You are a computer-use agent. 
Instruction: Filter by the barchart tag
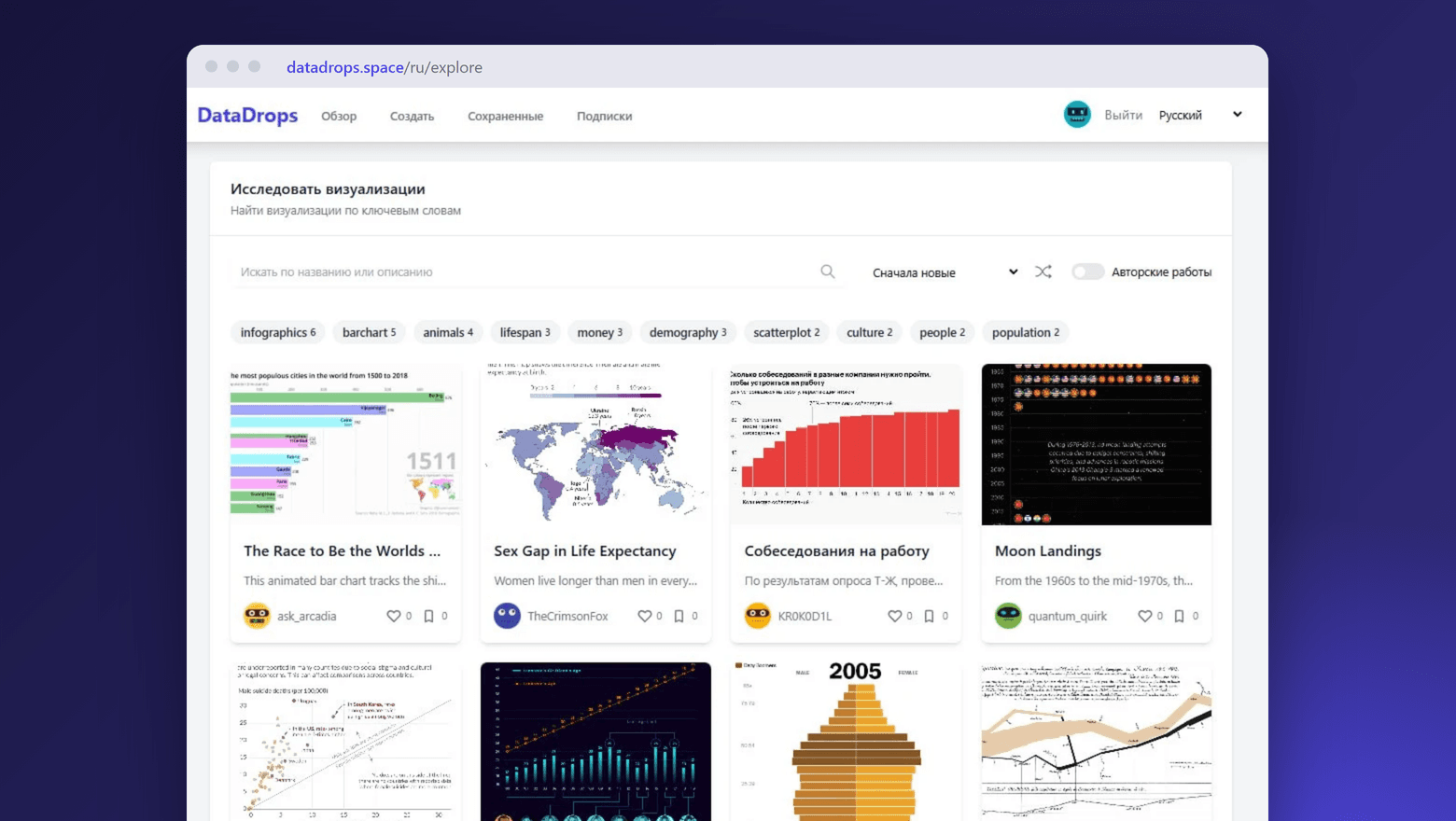[369, 332]
